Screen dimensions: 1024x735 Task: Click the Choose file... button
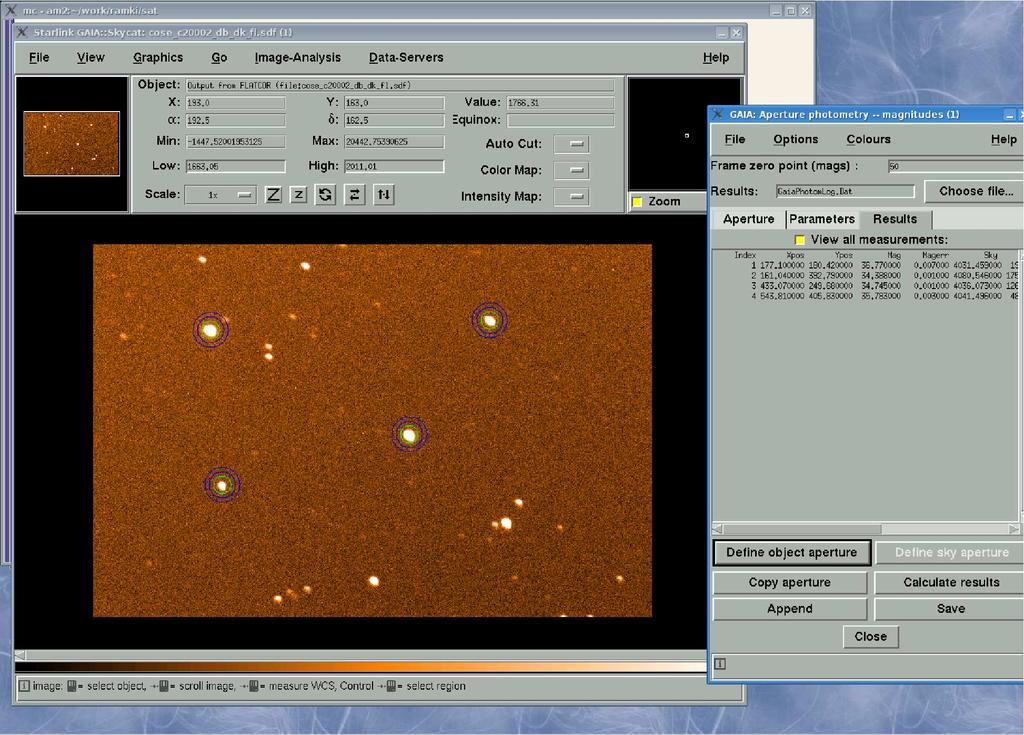pos(975,191)
